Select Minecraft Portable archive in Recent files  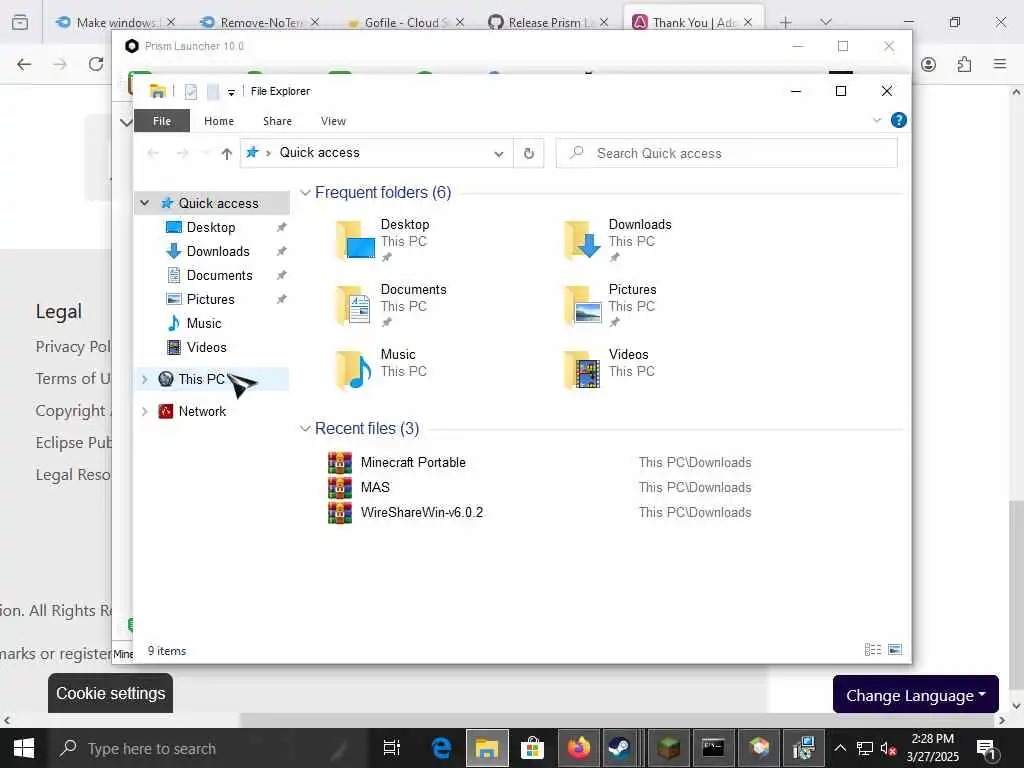point(413,462)
